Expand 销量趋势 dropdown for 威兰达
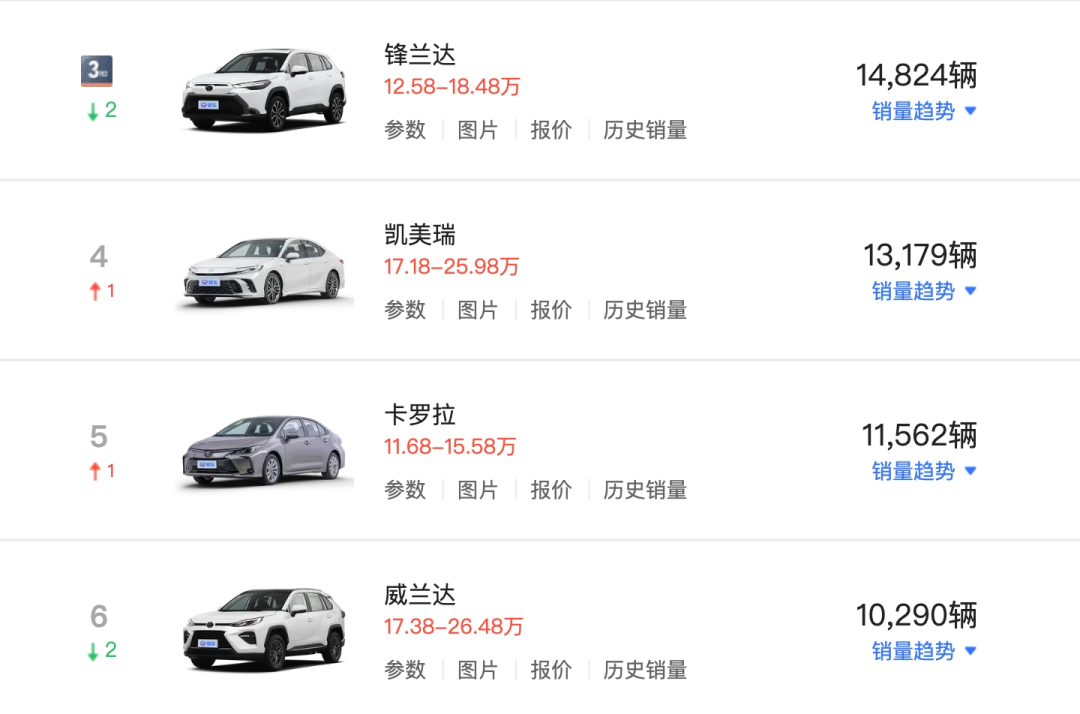The height and width of the screenshot is (714, 1080). pyautogui.click(x=923, y=651)
